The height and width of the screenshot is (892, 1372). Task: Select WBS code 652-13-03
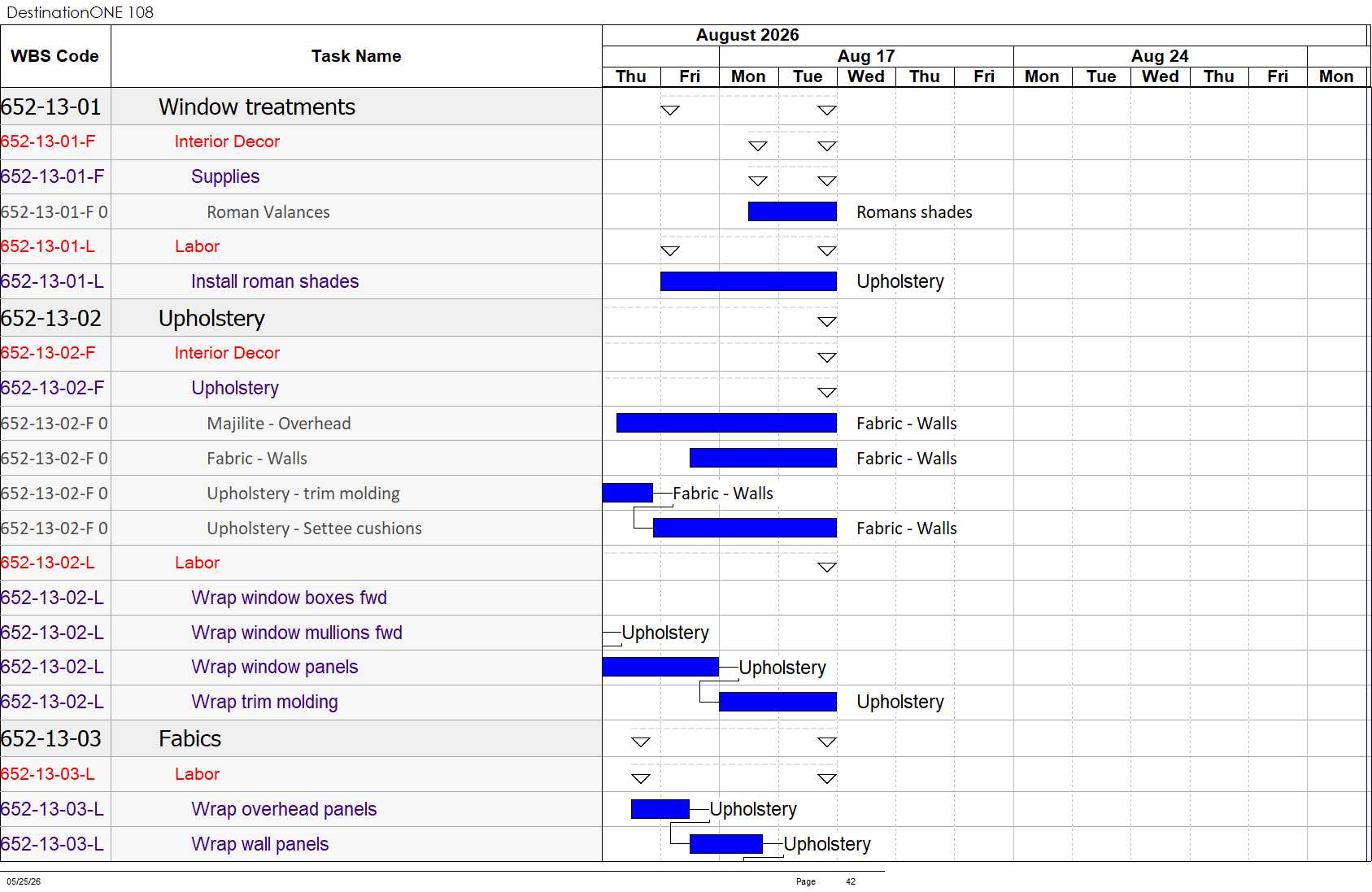click(x=51, y=738)
